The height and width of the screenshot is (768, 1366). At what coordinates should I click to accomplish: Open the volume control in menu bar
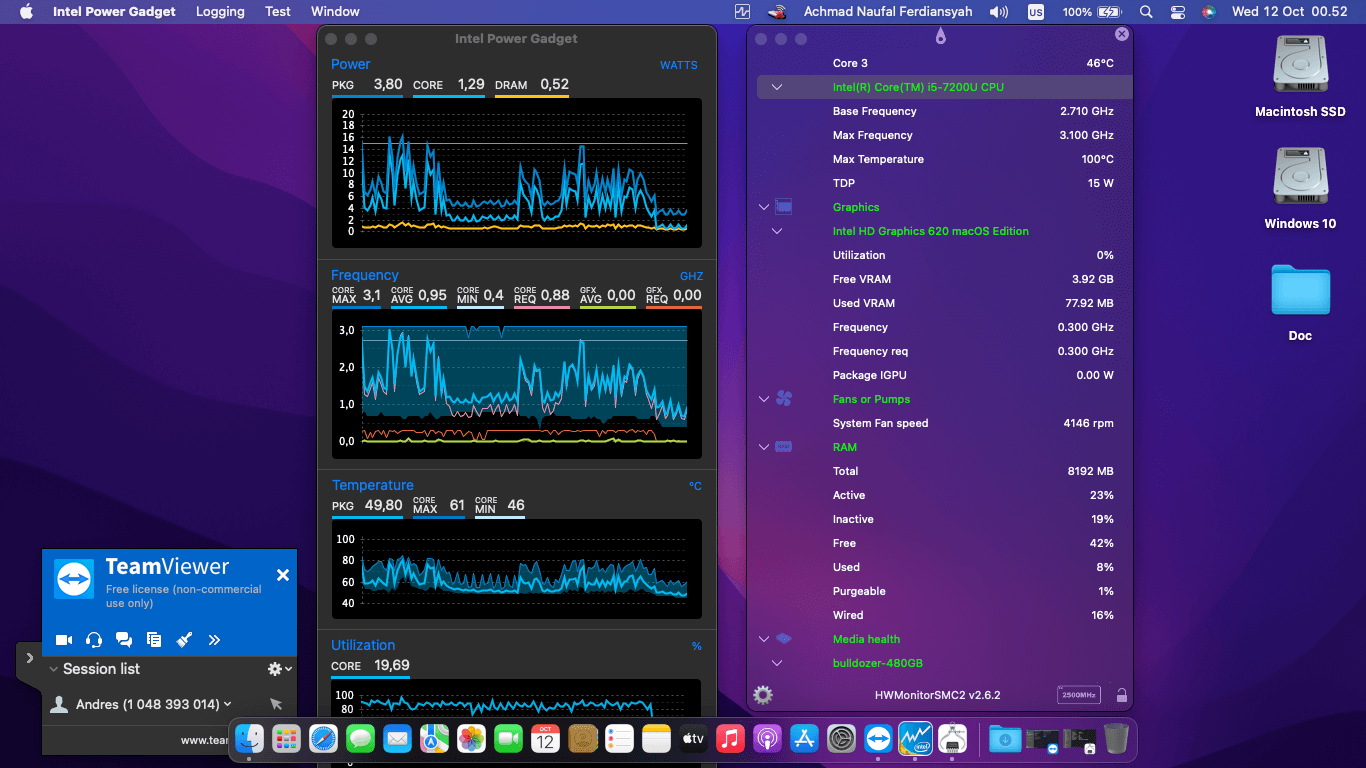[998, 12]
